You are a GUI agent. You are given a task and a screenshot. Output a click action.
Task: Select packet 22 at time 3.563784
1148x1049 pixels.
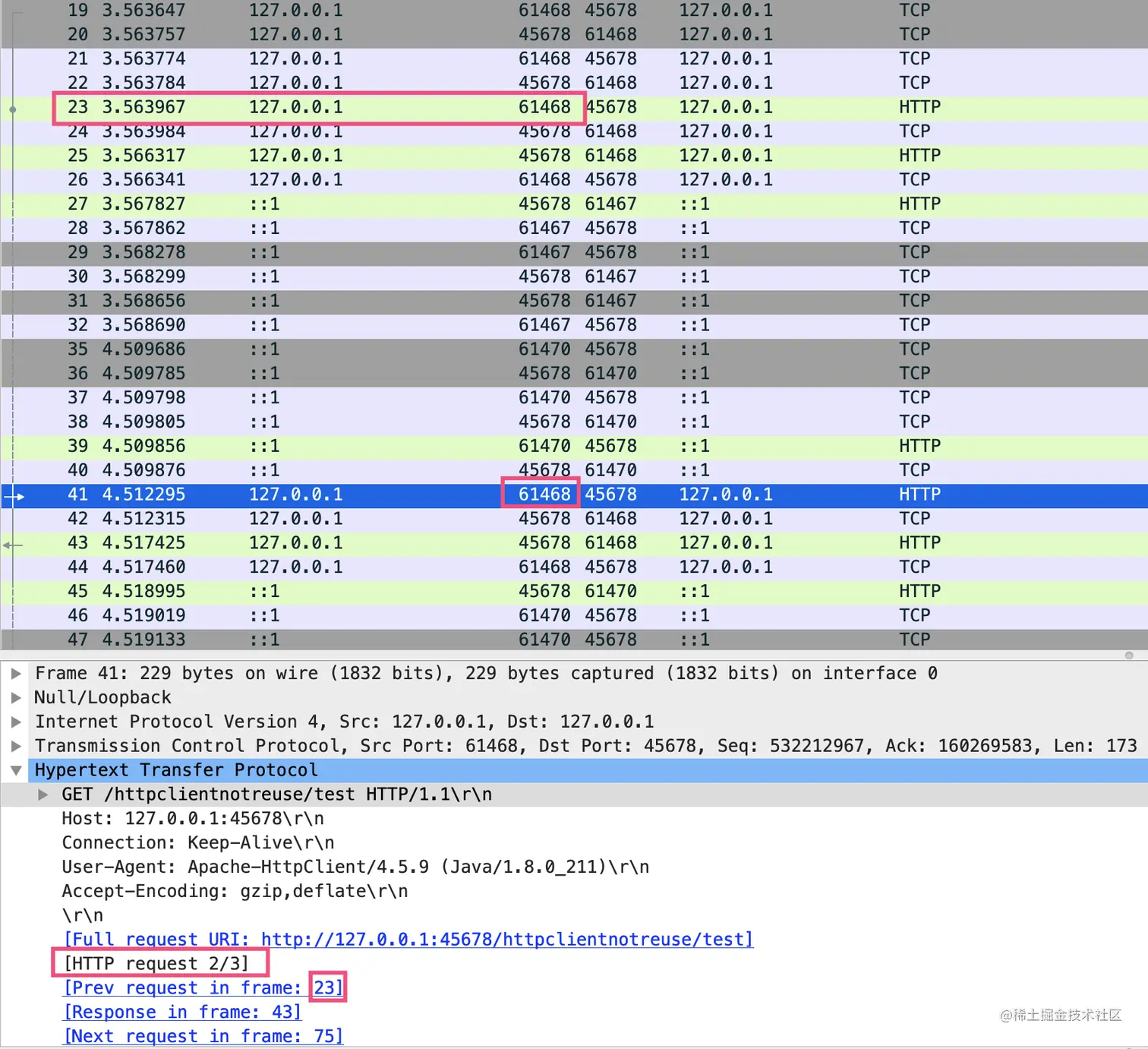[x=574, y=84]
